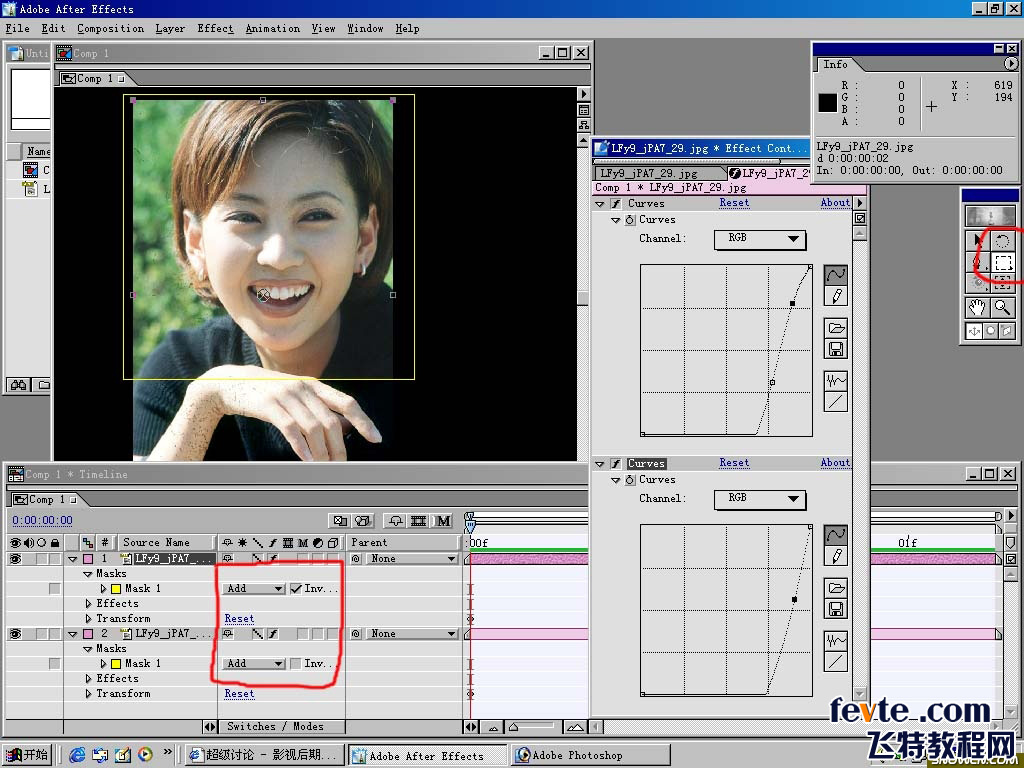Toggle the top Curves effect enable switch

tap(615, 204)
